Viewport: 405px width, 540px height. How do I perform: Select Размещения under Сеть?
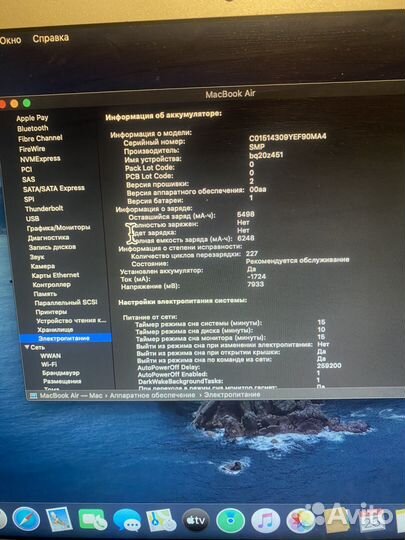coord(62,381)
